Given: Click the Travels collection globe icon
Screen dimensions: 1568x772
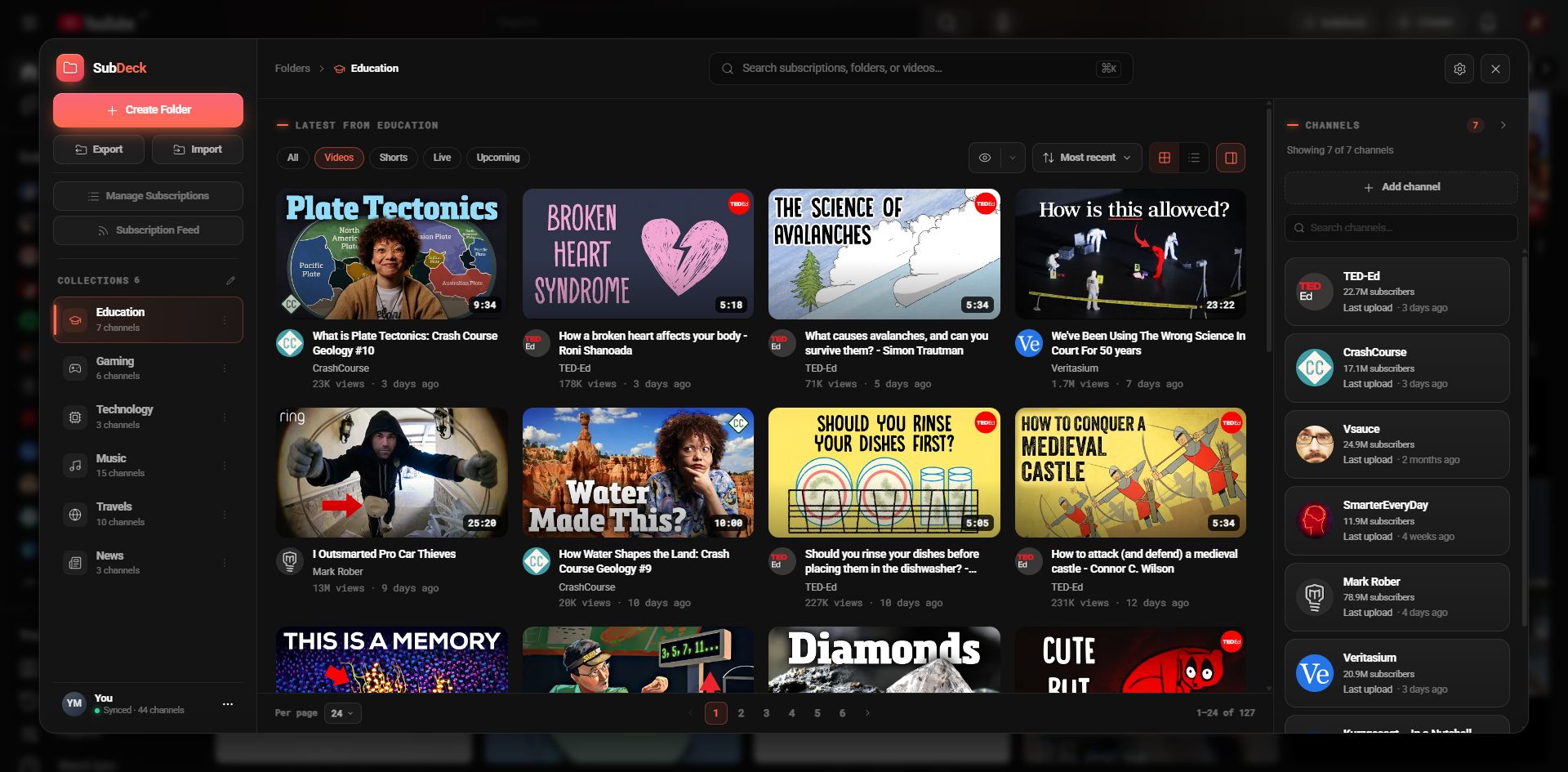Looking at the screenshot, I should [75, 515].
